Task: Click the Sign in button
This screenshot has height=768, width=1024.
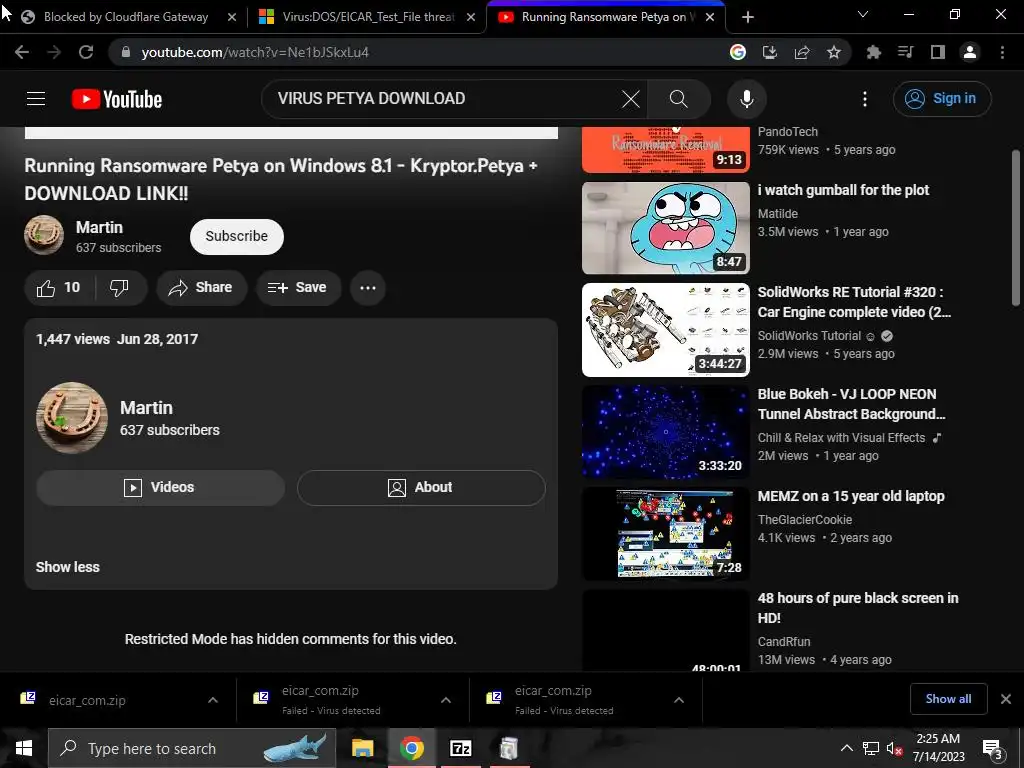Action: (942, 99)
